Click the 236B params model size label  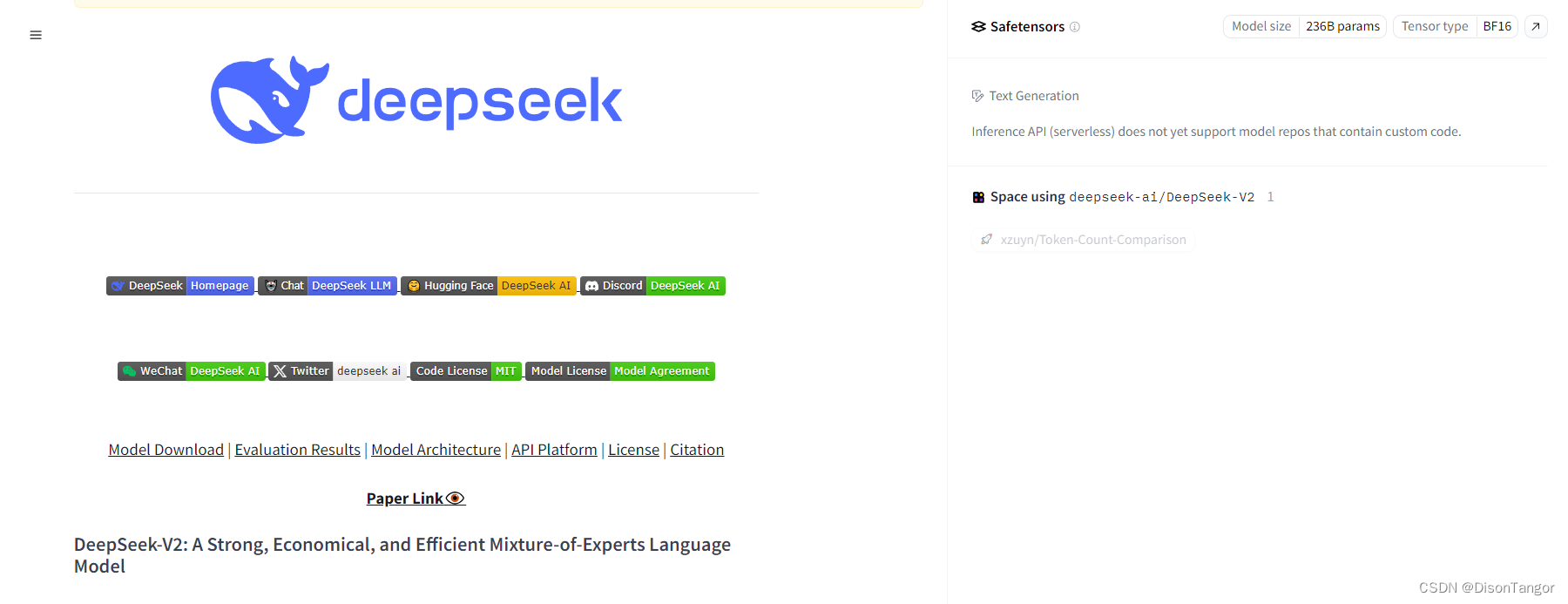coord(1342,26)
